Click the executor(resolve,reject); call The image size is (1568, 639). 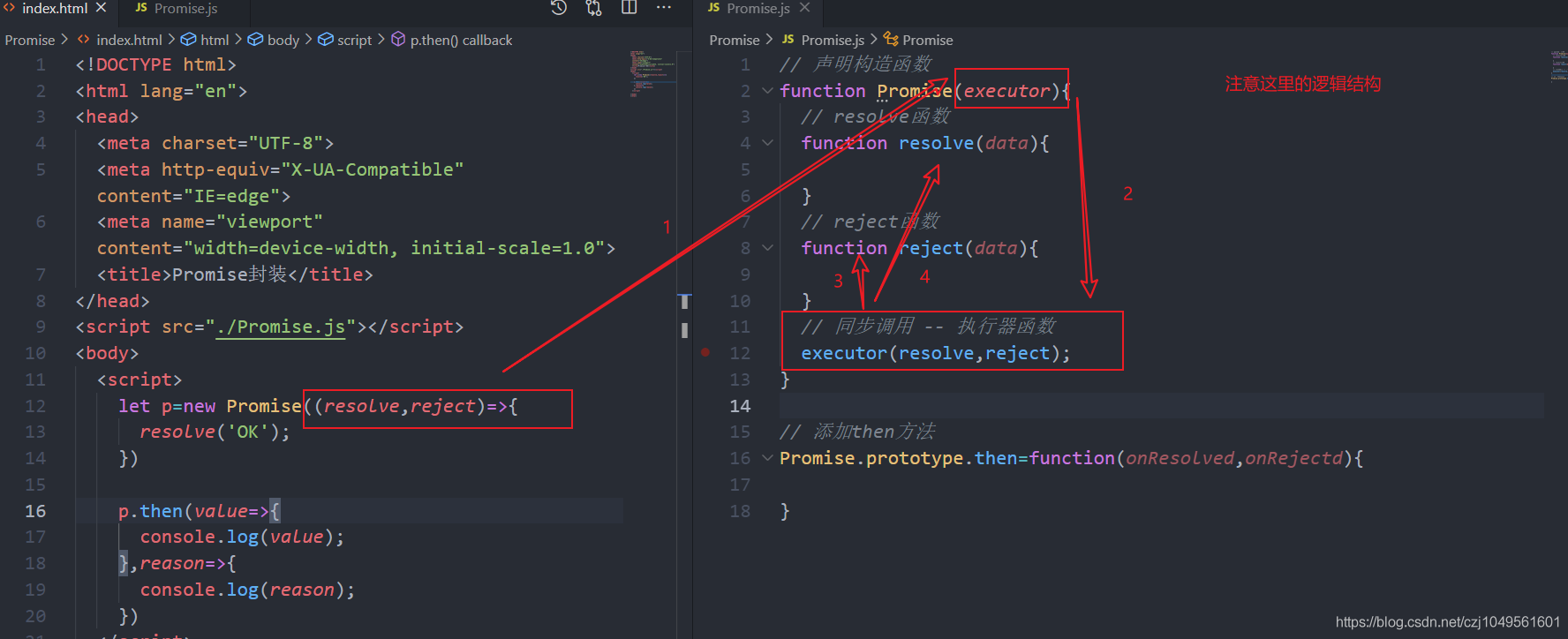(x=936, y=353)
